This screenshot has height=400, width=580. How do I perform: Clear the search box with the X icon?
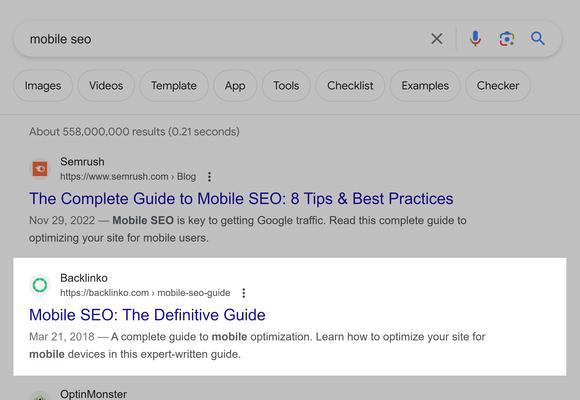437,38
